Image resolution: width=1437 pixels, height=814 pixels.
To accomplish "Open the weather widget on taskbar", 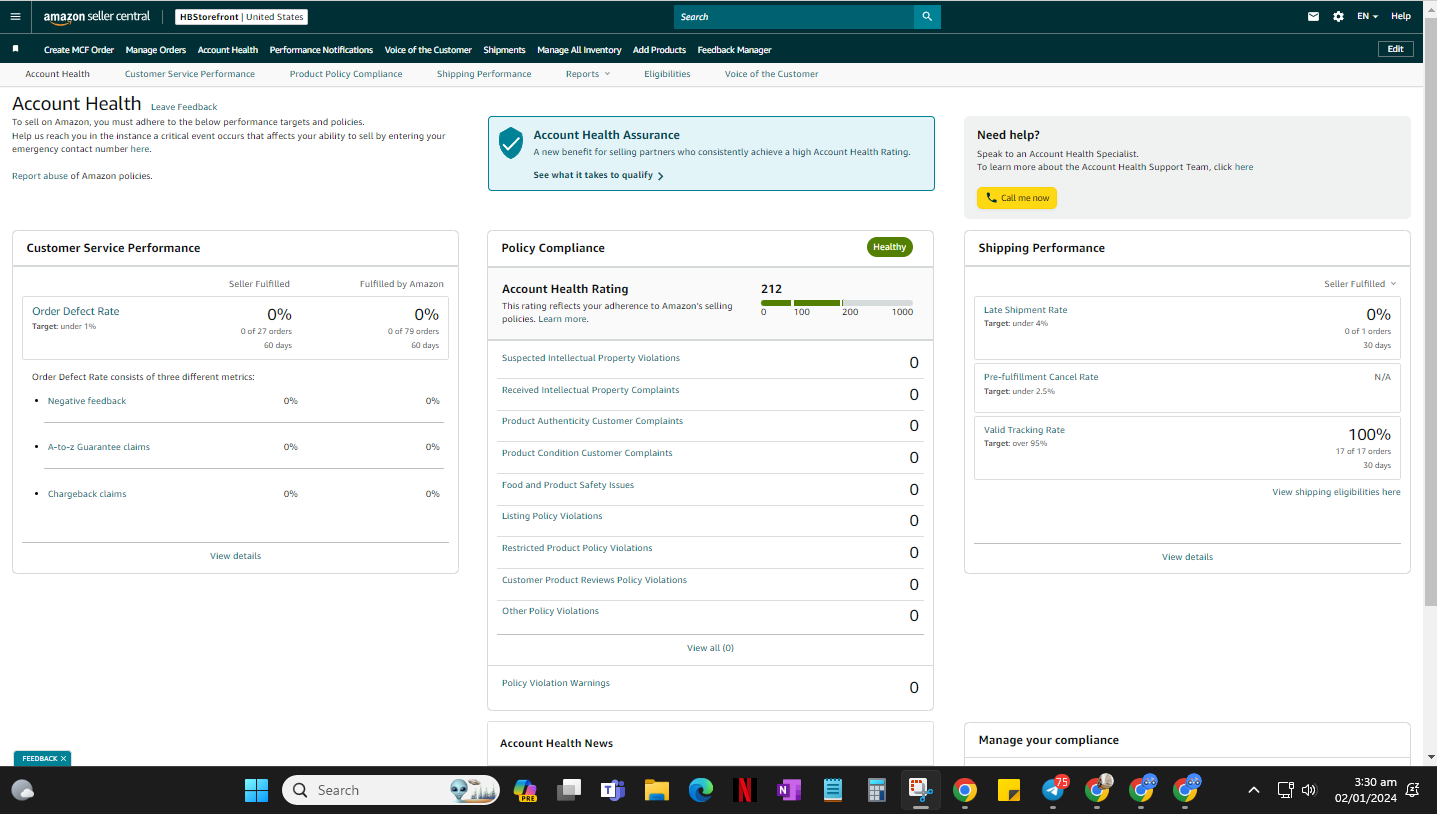I will (23, 791).
